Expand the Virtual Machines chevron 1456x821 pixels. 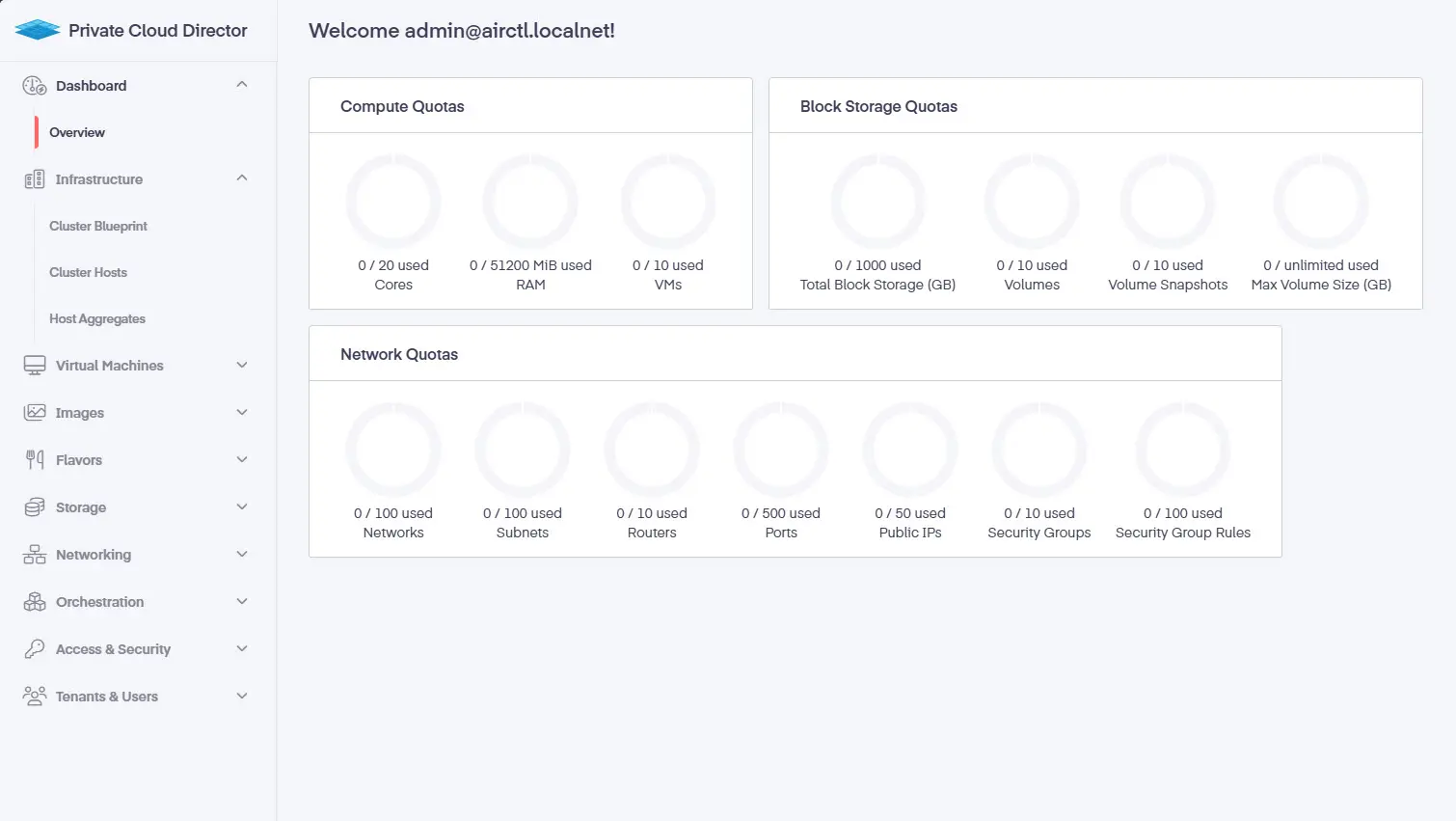point(242,365)
